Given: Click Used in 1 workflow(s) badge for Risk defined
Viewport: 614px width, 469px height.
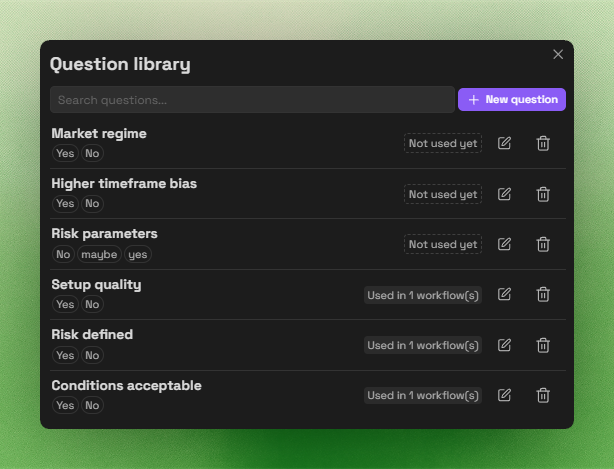Looking at the screenshot, I should (423, 345).
